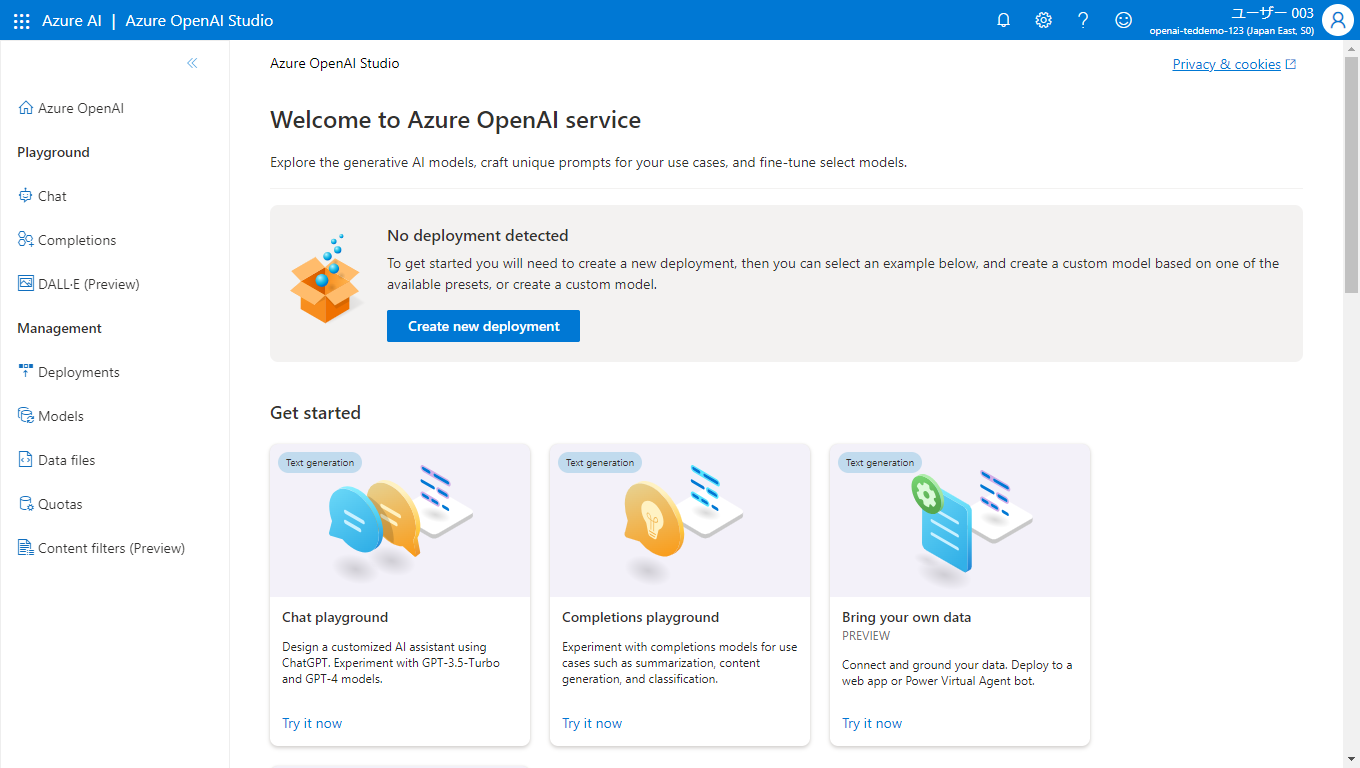
Task: Open Data files page label
Action: (x=67, y=460)
